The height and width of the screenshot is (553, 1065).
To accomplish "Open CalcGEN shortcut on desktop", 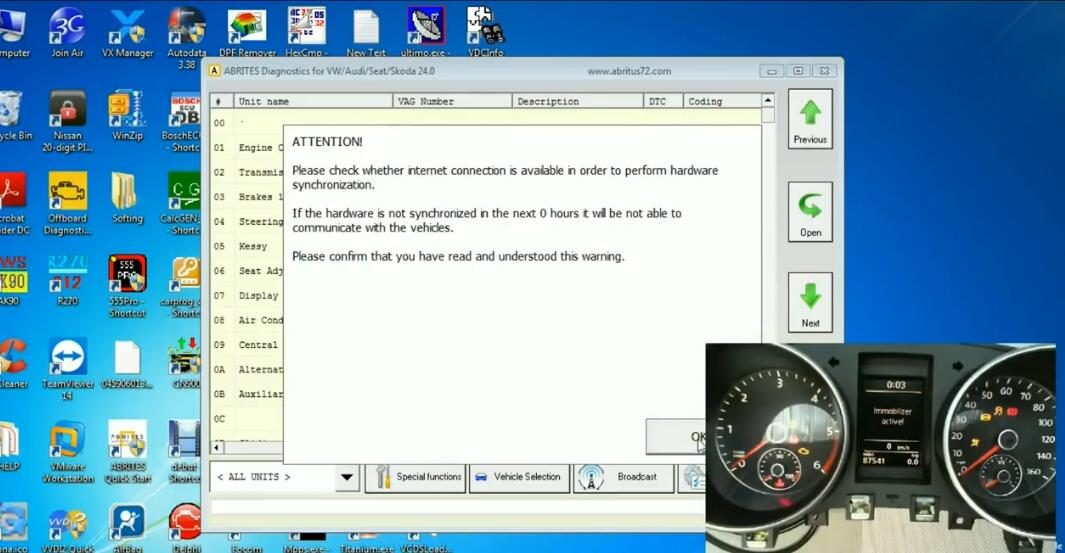I will click(182, 203).
